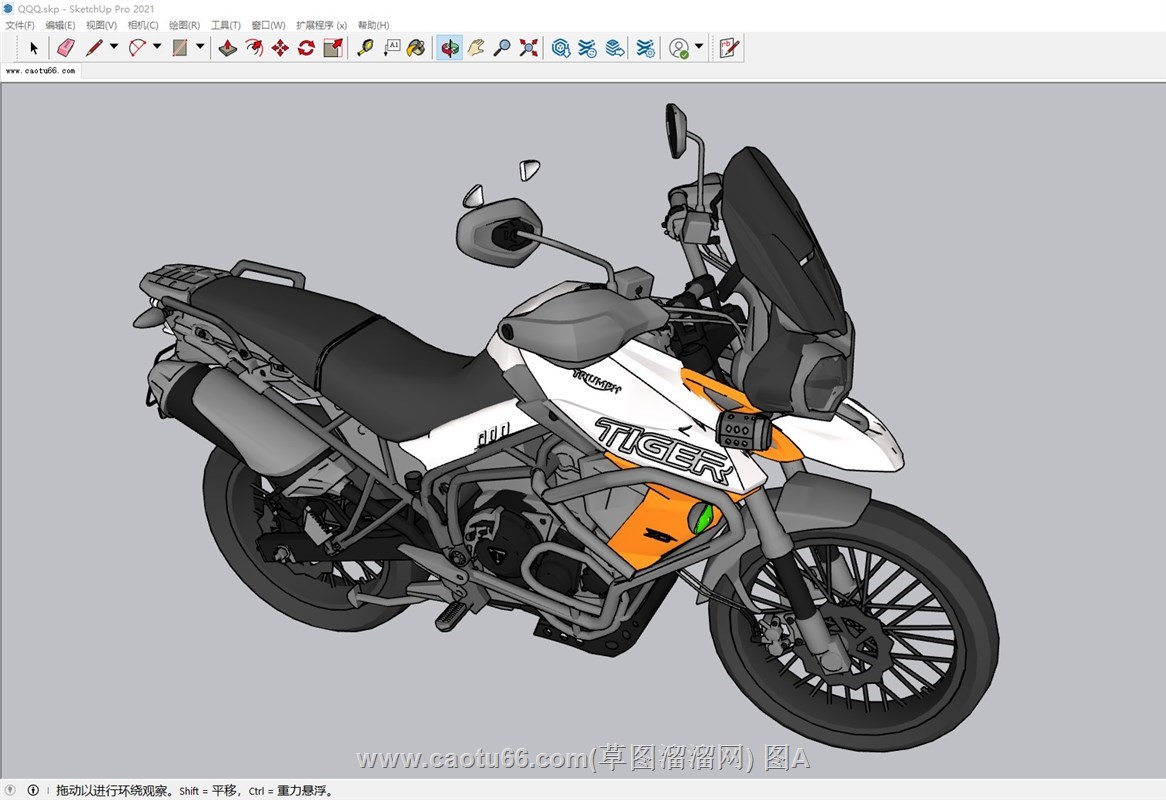Open the 相机(C) menu
Screen dimensions: 1166x800
pyautogui.click(x=143, y=25)
